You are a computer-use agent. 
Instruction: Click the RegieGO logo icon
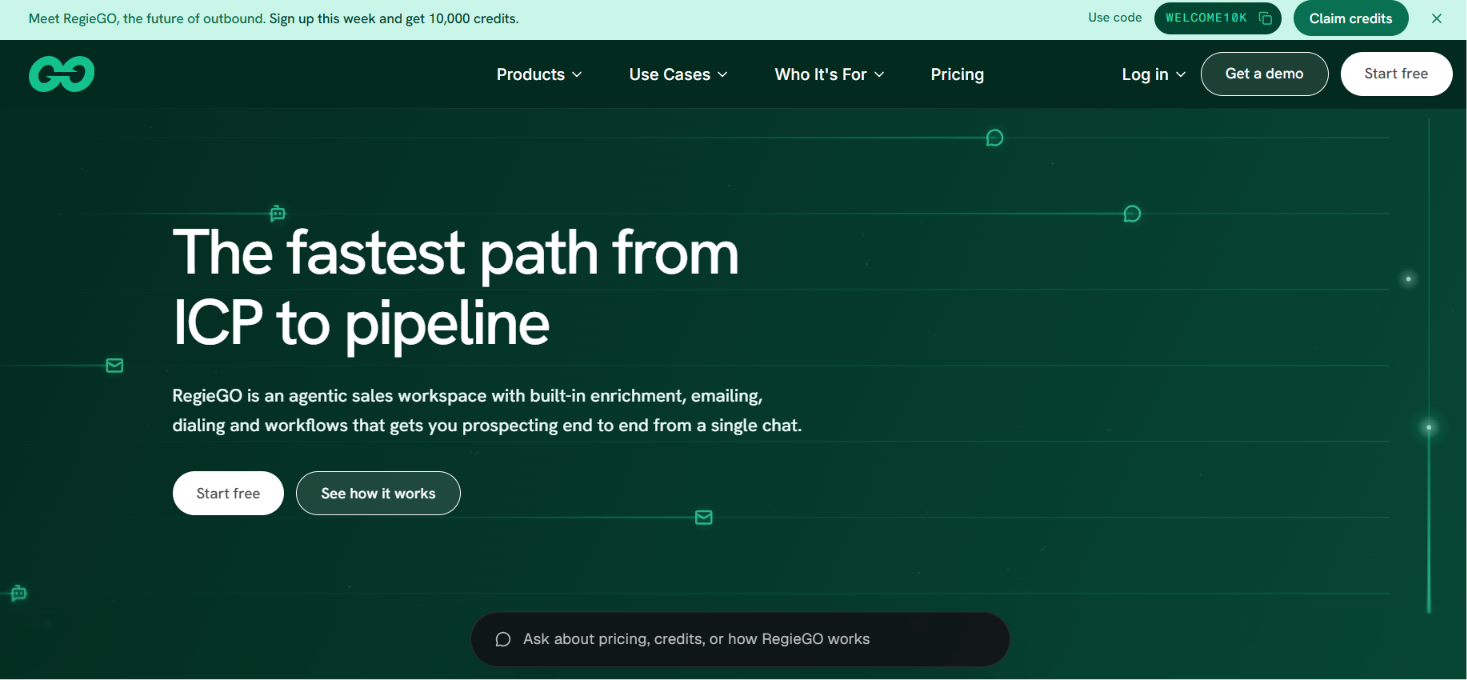[62, 74]
